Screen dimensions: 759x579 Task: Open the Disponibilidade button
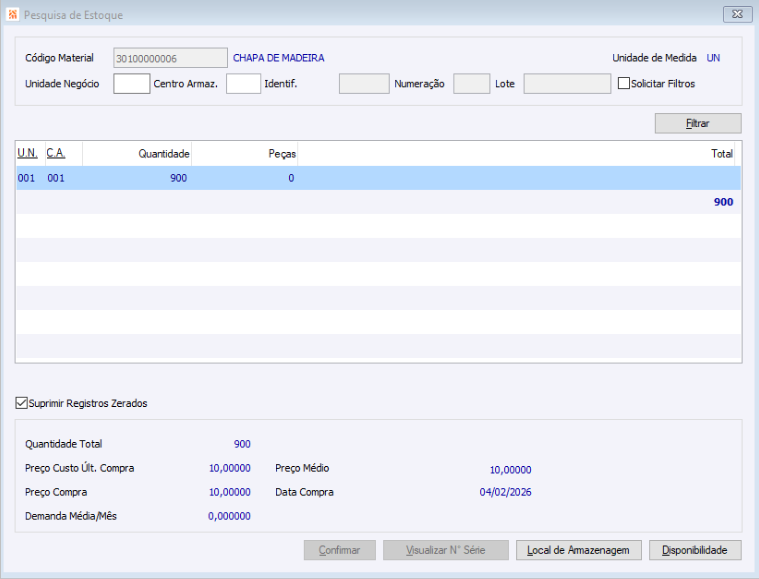pos(695,550)
